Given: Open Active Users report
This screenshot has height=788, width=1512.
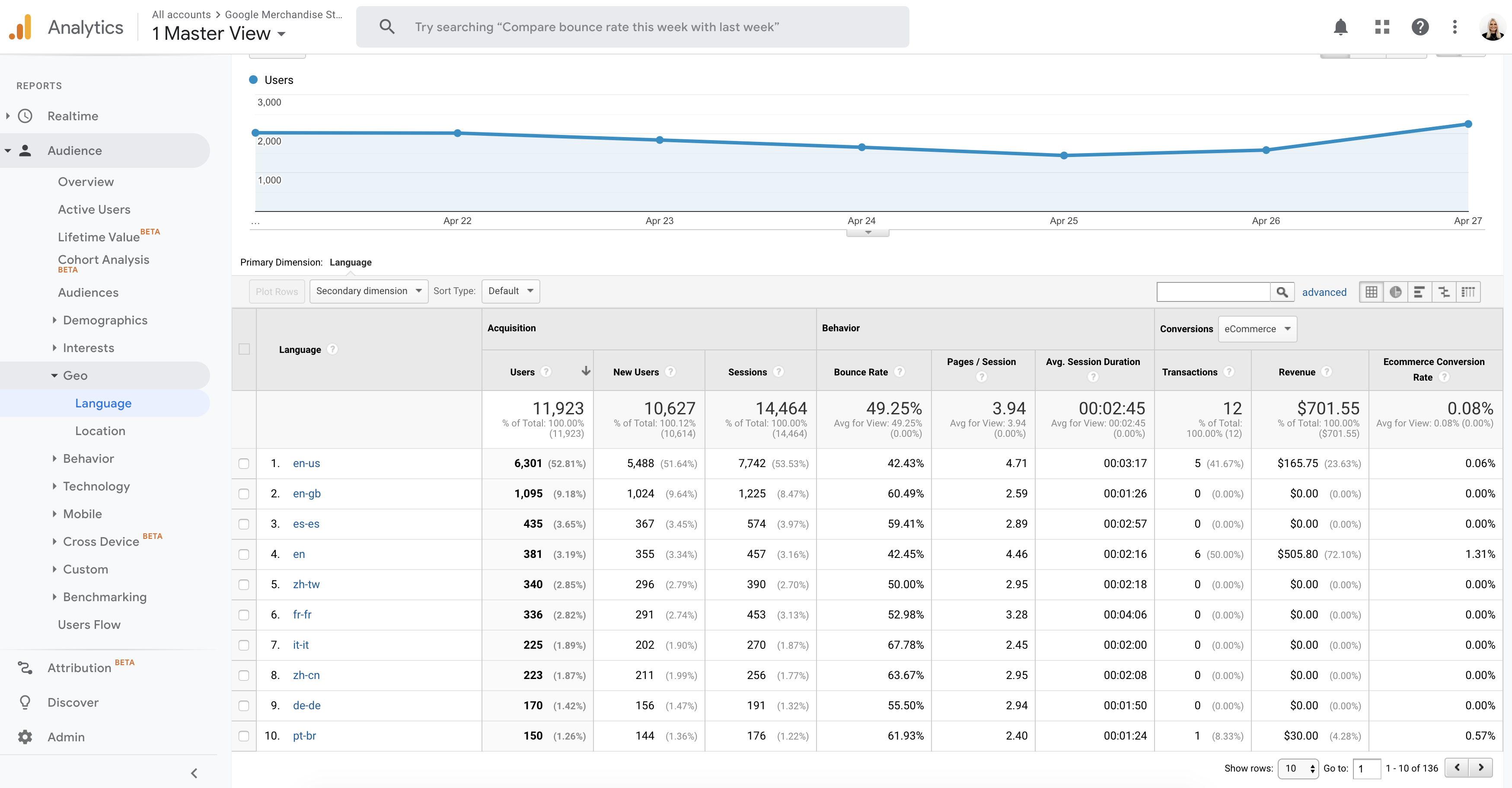Looking at the screenshot, I should pyautogui.click(x=94, y=209).
